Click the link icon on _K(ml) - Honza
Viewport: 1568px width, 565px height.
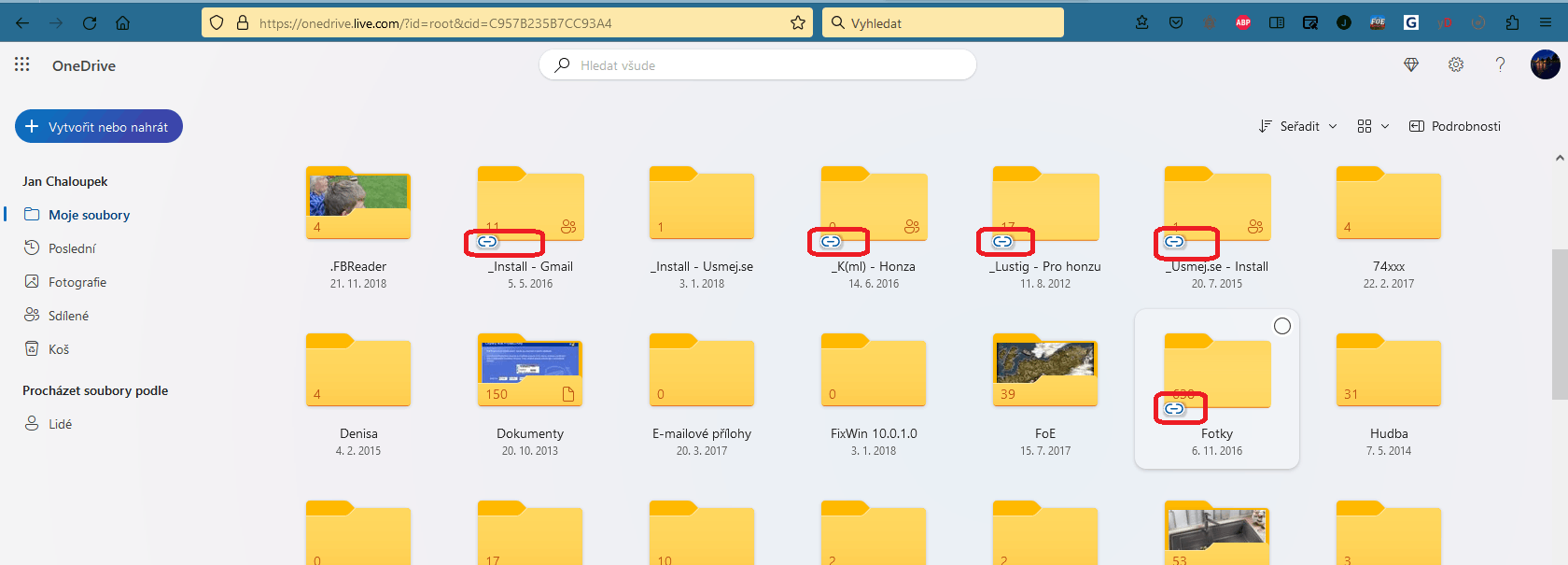(831, 242)
